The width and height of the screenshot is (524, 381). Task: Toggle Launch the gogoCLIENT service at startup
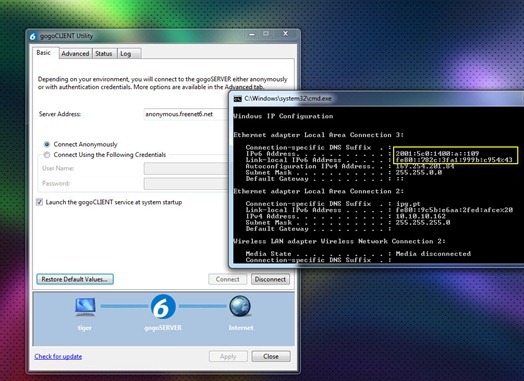click(39, 202)
